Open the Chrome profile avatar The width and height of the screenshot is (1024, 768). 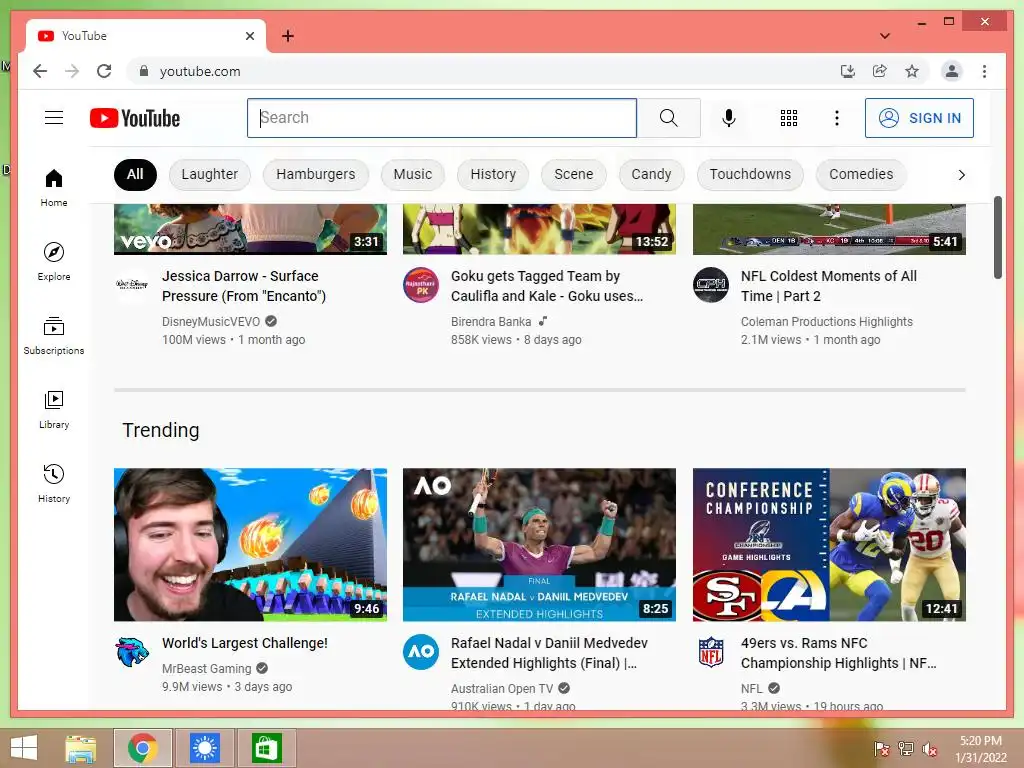pyautogui.click(x=952, y=71)
